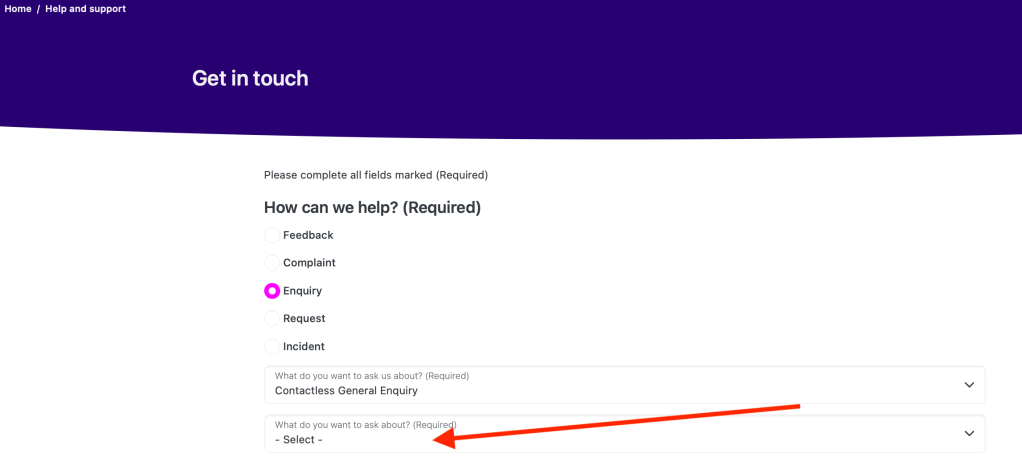1022x474 pixels.
Task: Click the Home breadcrumb link
Action: point(18,9)
